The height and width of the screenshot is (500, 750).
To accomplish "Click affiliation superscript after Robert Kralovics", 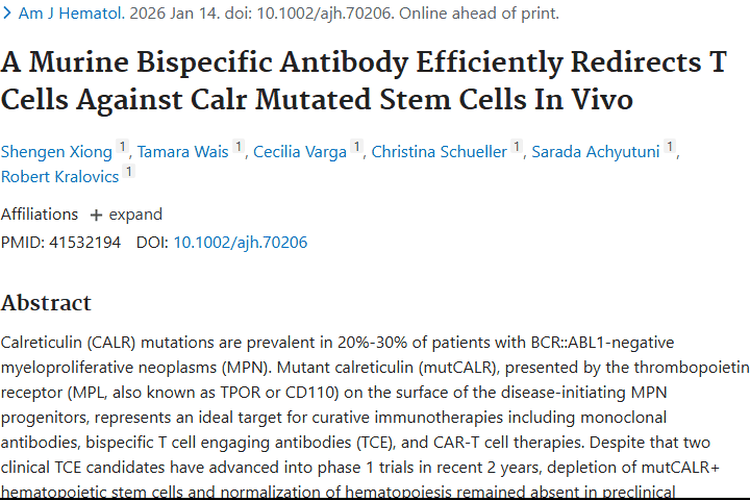I will (x=129, y=172).
